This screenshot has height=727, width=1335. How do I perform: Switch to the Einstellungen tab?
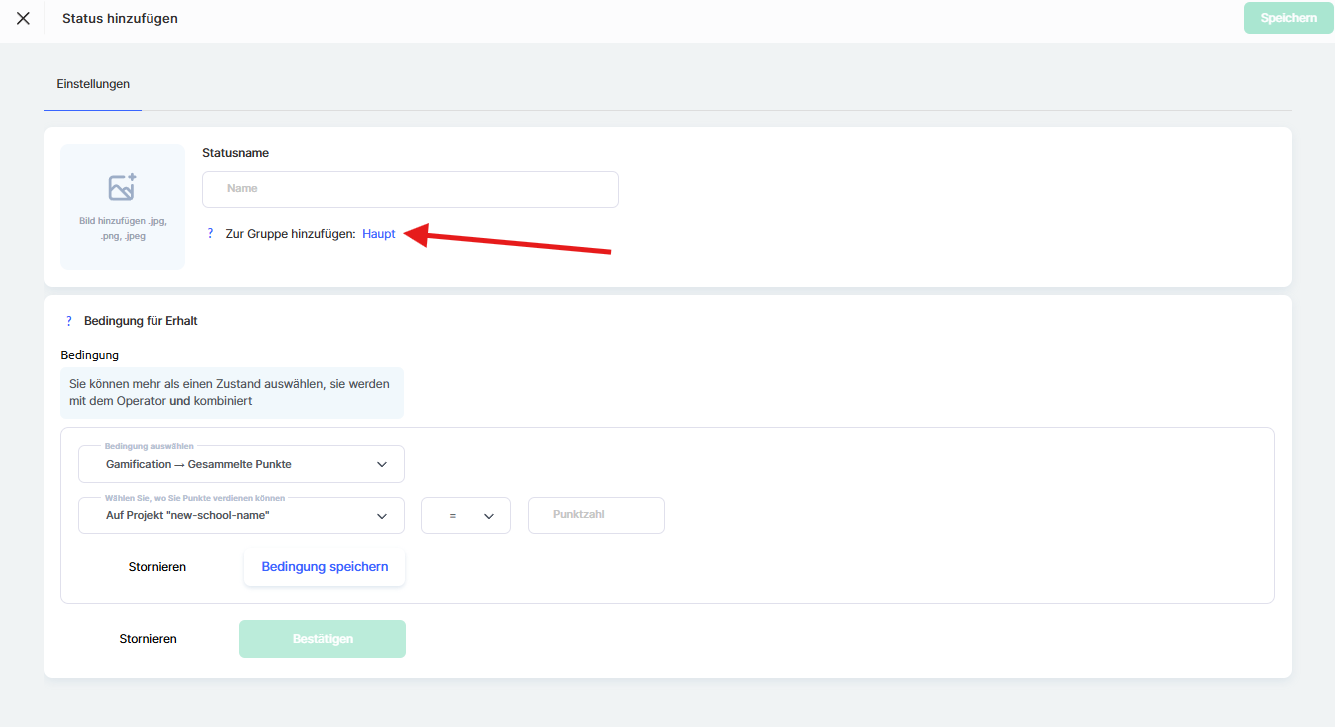click(93, 84)
